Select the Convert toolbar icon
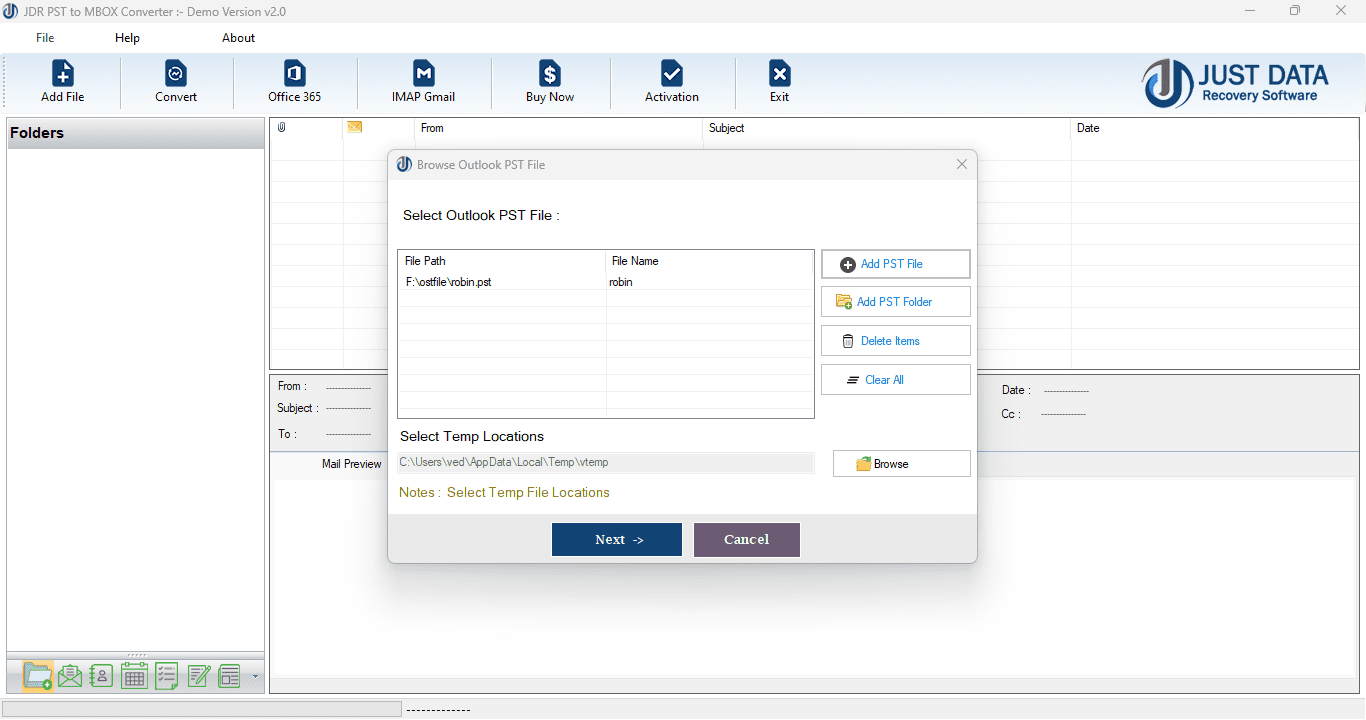Viewport: 1366px width, 720px height. point(176,80)
